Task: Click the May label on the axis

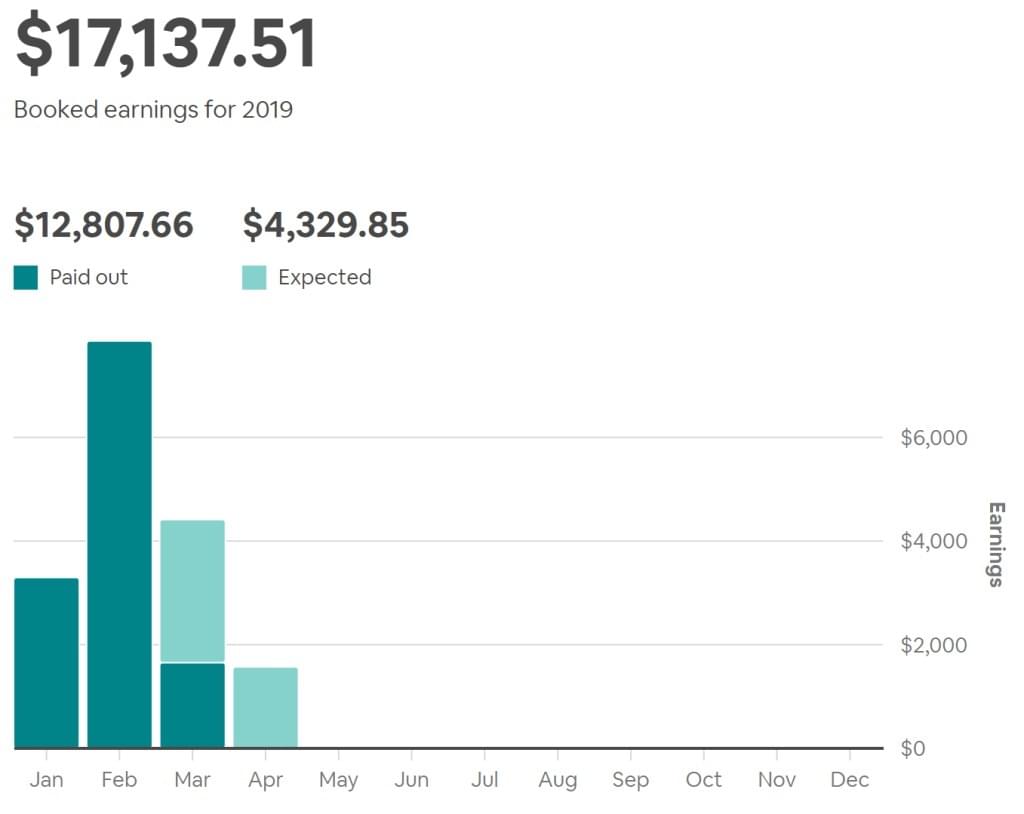Action: (338, 780)
